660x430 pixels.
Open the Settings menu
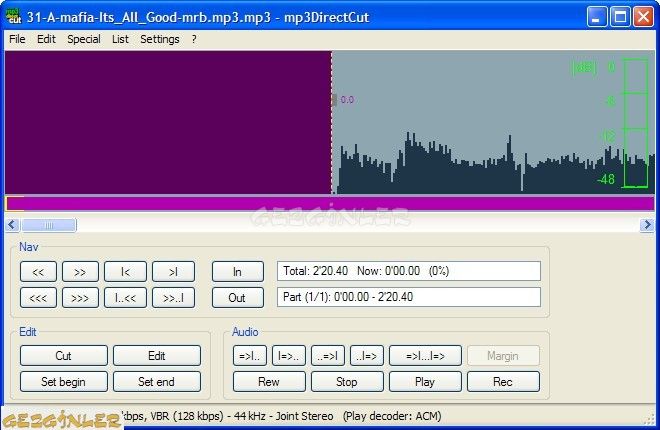[160, 40]
